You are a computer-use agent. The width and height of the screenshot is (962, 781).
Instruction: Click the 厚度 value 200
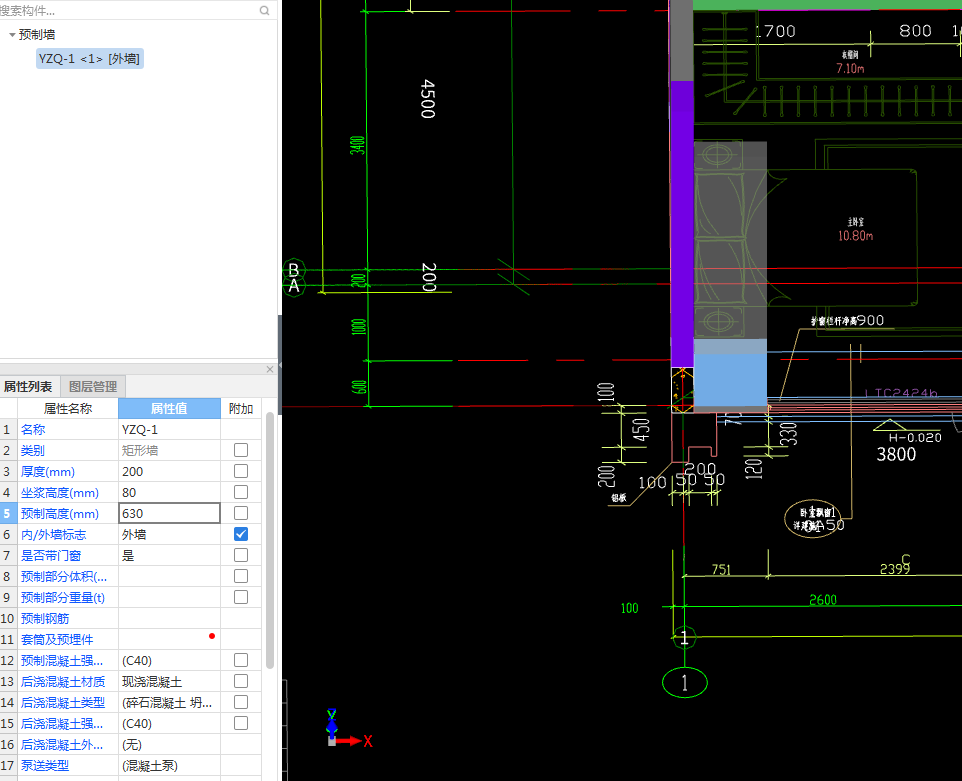(169, 471)
